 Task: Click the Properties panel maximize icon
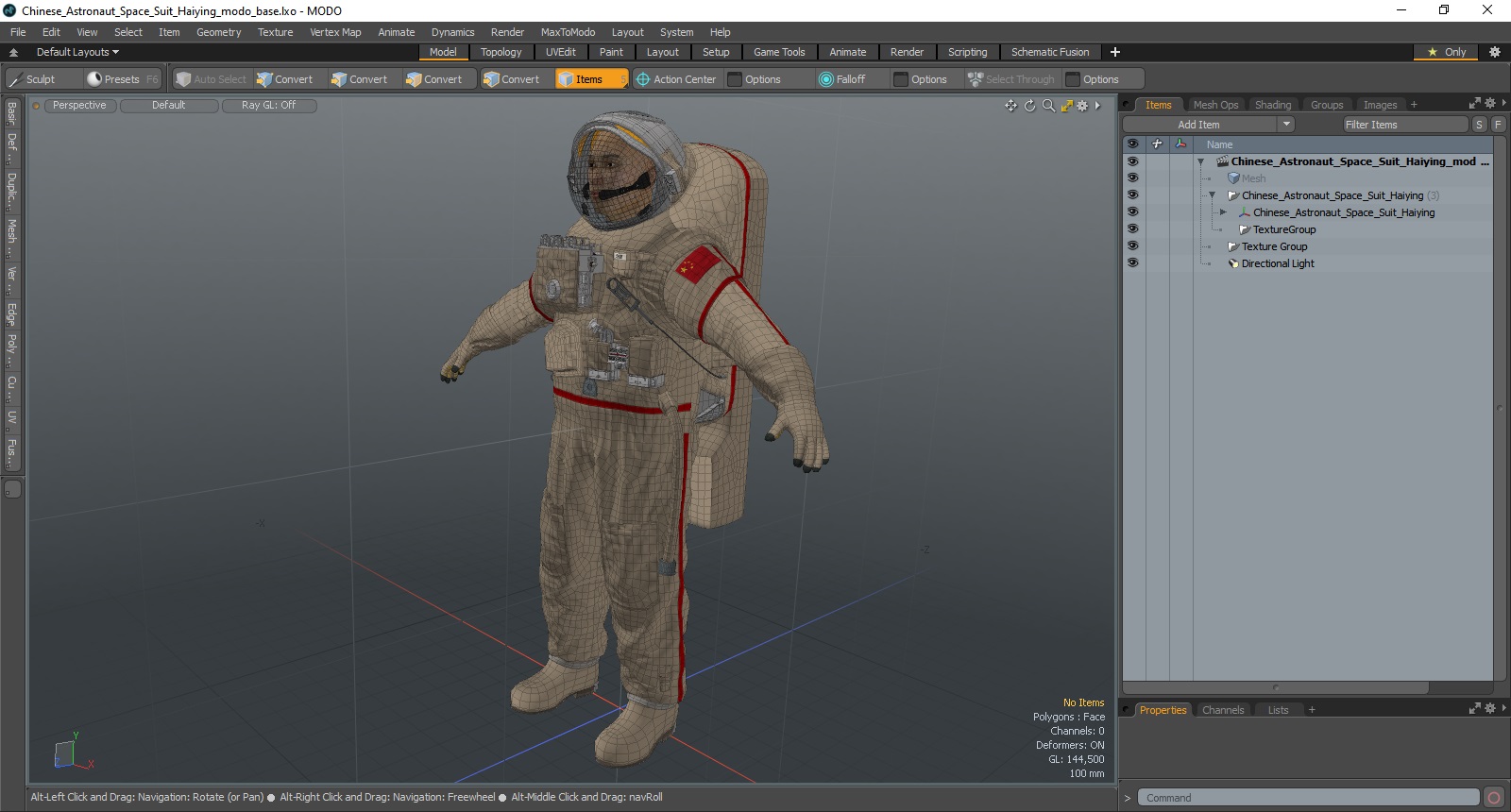click(1474, 708)
